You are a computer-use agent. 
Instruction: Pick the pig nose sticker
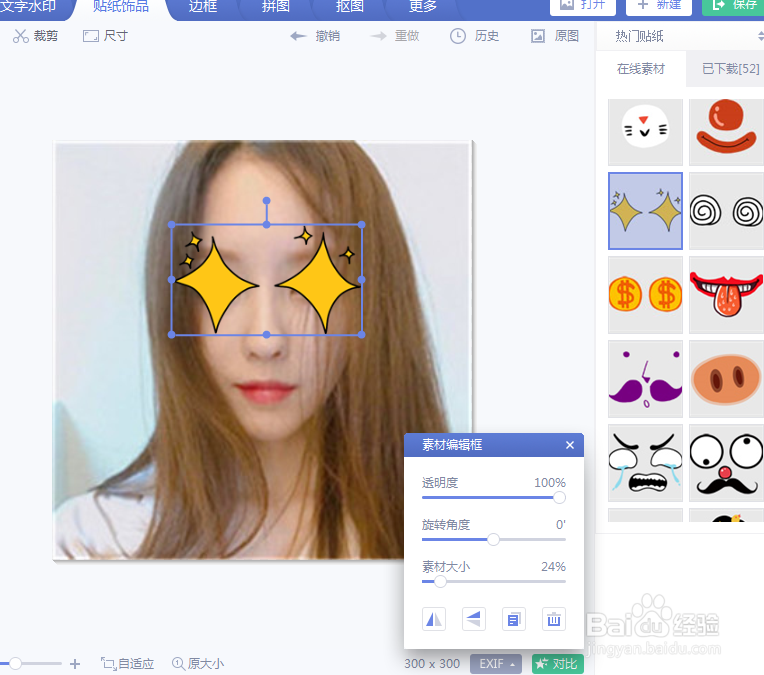click(726, 379)
